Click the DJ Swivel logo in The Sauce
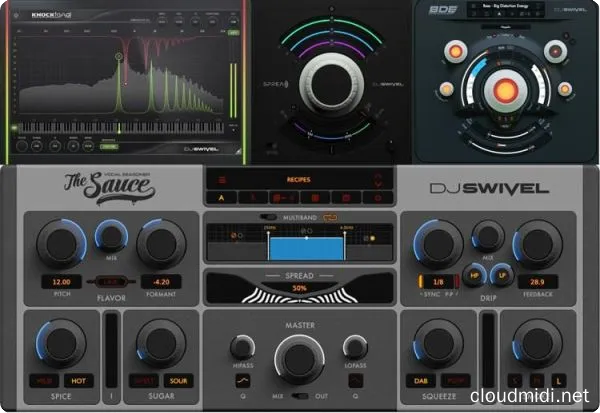The width and height of the screenshot is (600, 413). 489,188
